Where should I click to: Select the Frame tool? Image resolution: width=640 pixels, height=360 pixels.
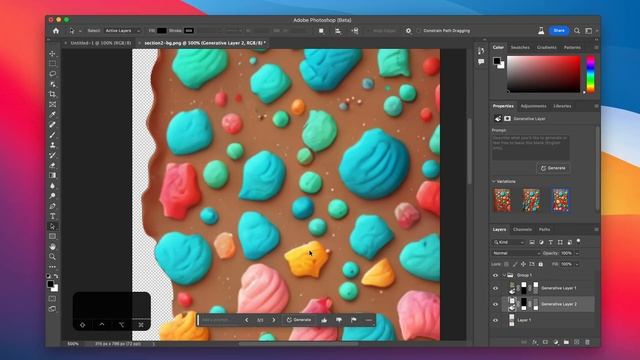pyautogui.click(x=53, y=104)
